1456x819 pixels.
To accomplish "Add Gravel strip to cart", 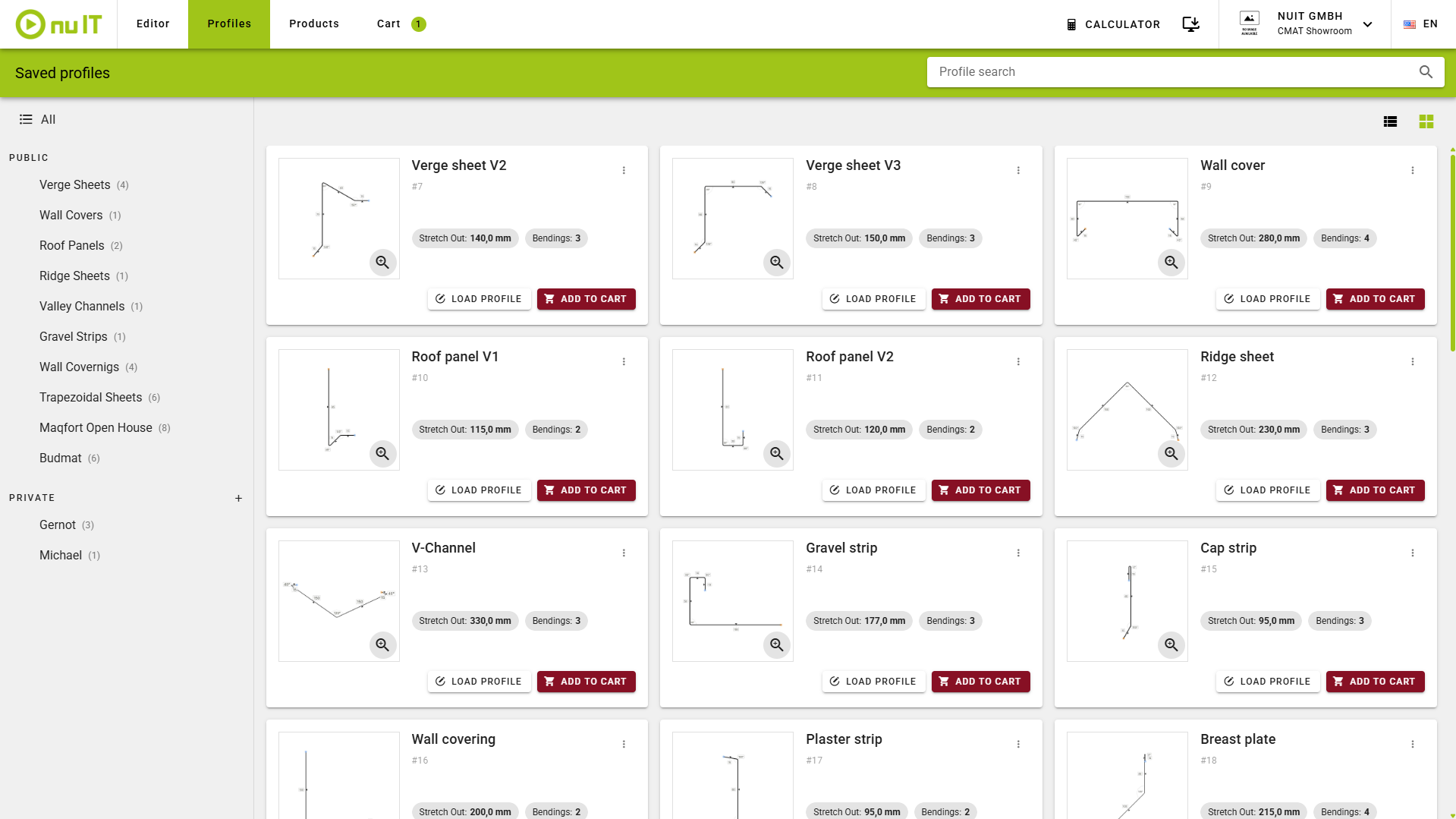I will point(980,682).
